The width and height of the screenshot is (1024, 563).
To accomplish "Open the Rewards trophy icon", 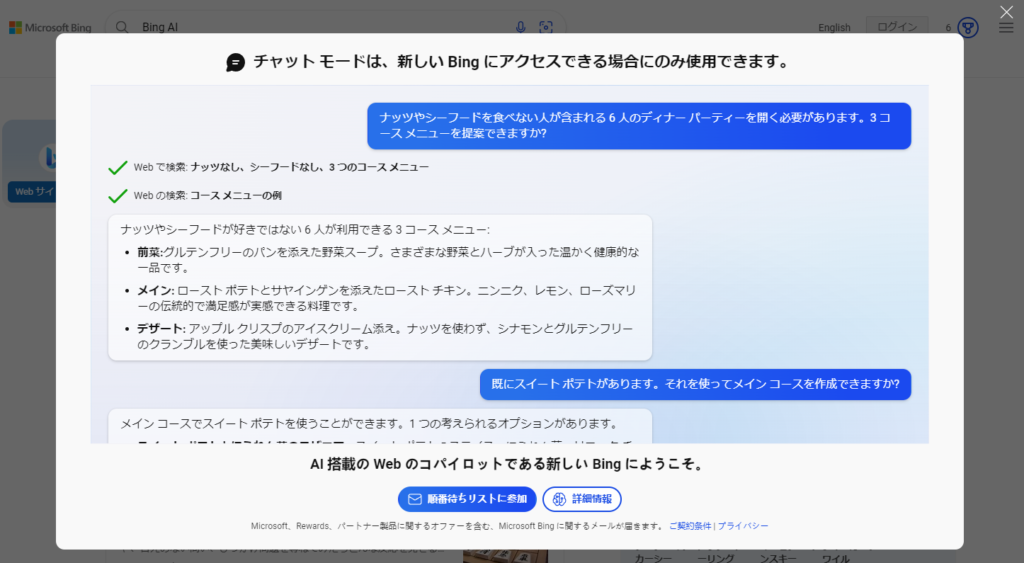I will click(968, 27).
